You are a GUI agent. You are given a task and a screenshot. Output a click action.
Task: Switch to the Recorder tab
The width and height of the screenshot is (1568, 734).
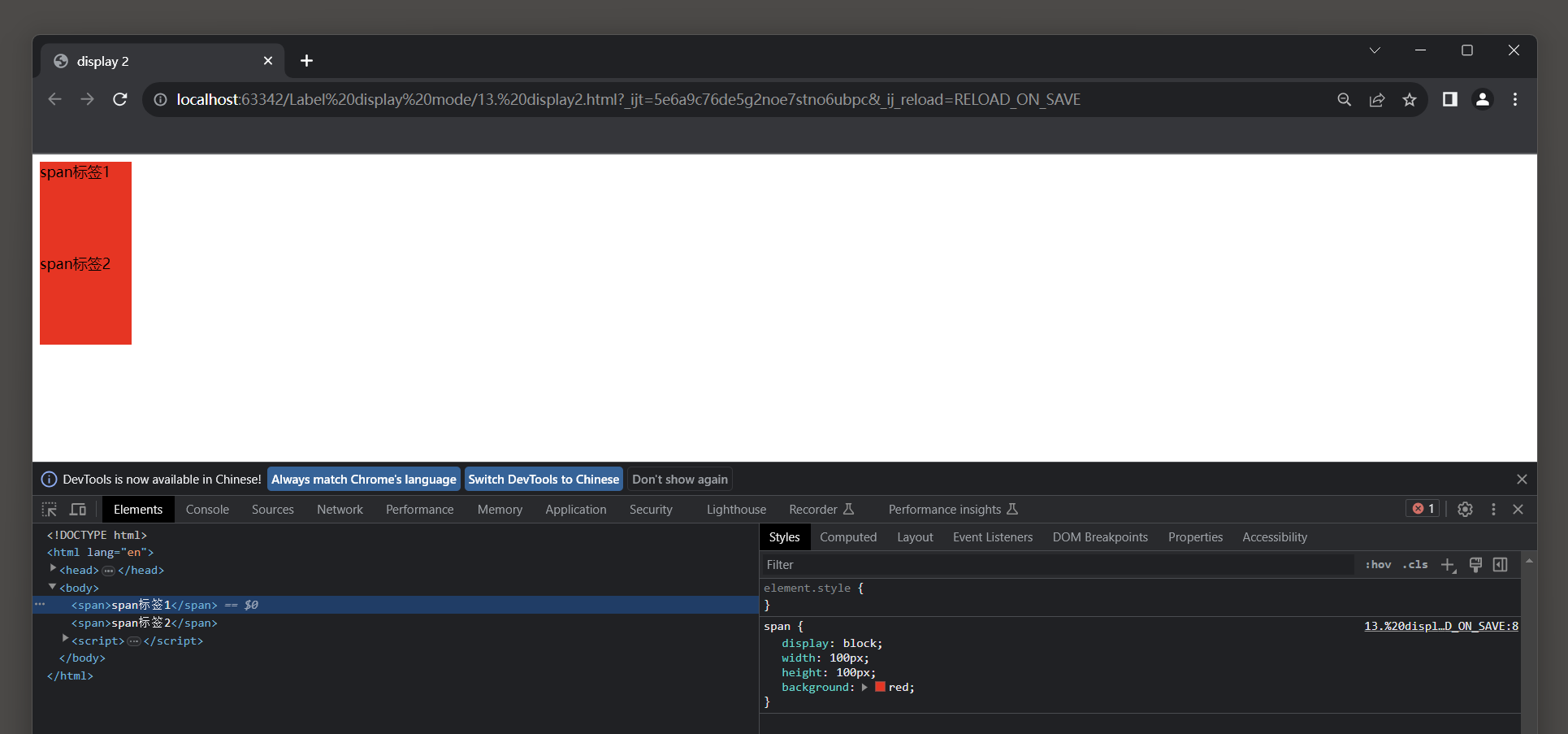coord(821,510)
